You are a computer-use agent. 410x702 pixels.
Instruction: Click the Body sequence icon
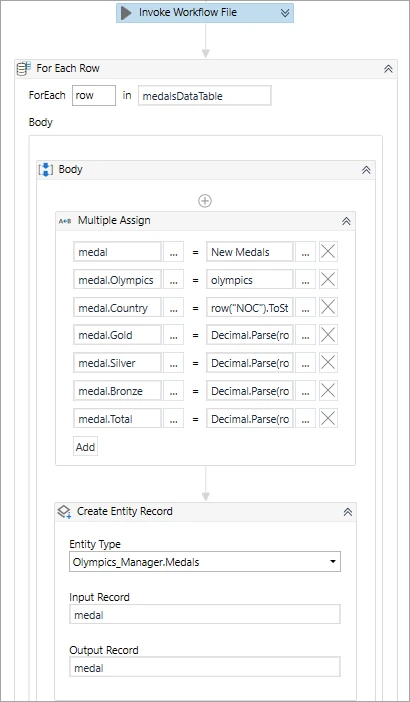pyautogui.click(x=46, y=170)
